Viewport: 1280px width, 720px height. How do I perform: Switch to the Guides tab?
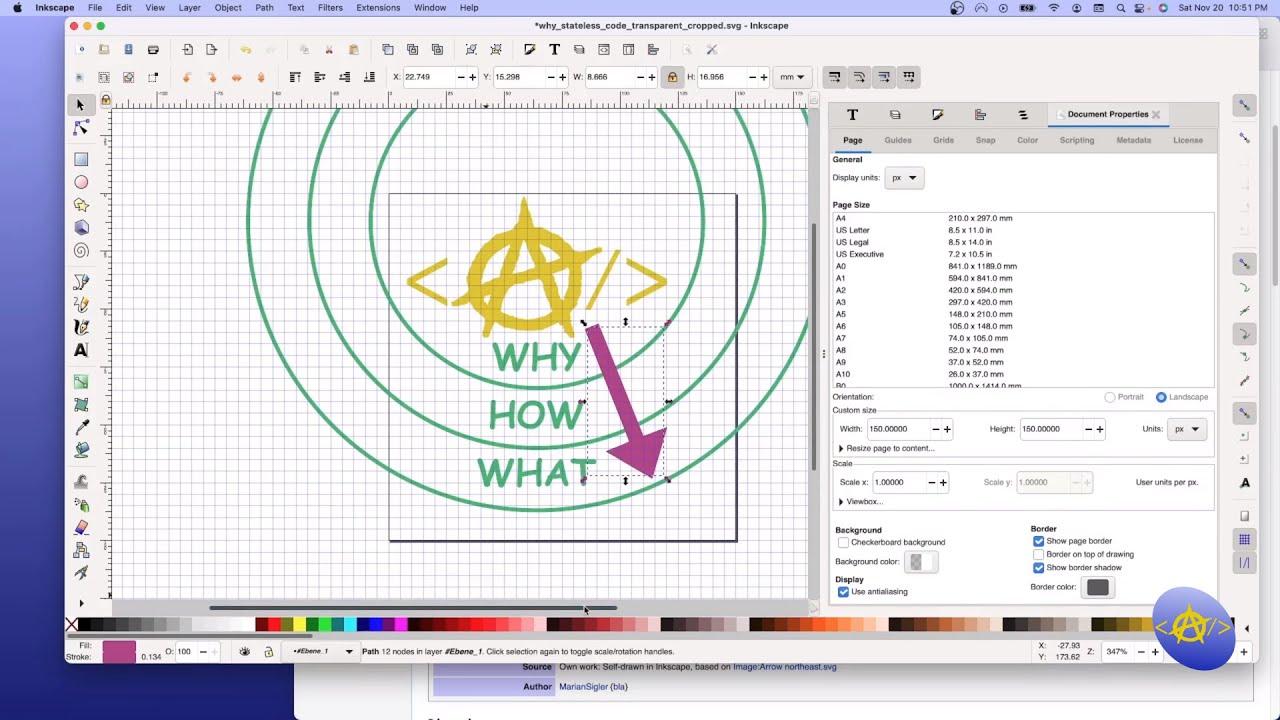(897, 140)
